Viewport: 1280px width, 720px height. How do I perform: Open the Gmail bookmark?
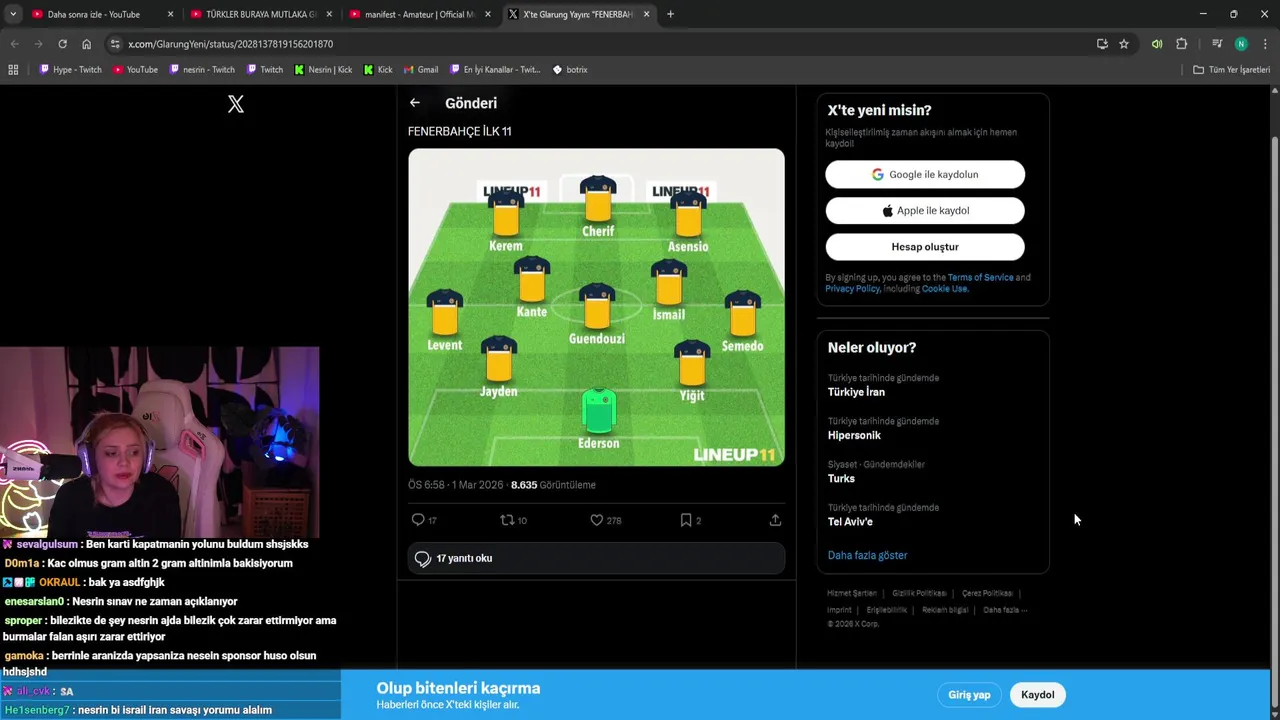(421, 70)
